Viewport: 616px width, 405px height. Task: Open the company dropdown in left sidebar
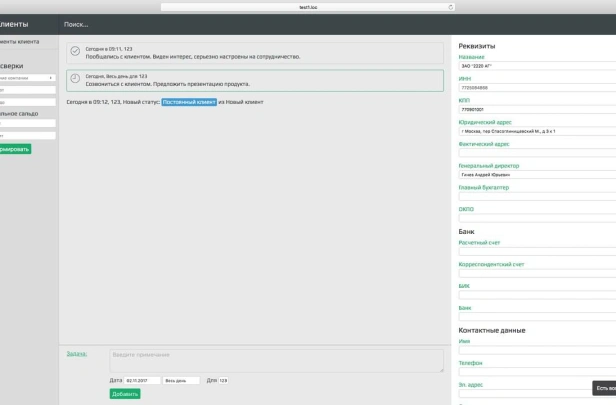[x=26, y=77]
